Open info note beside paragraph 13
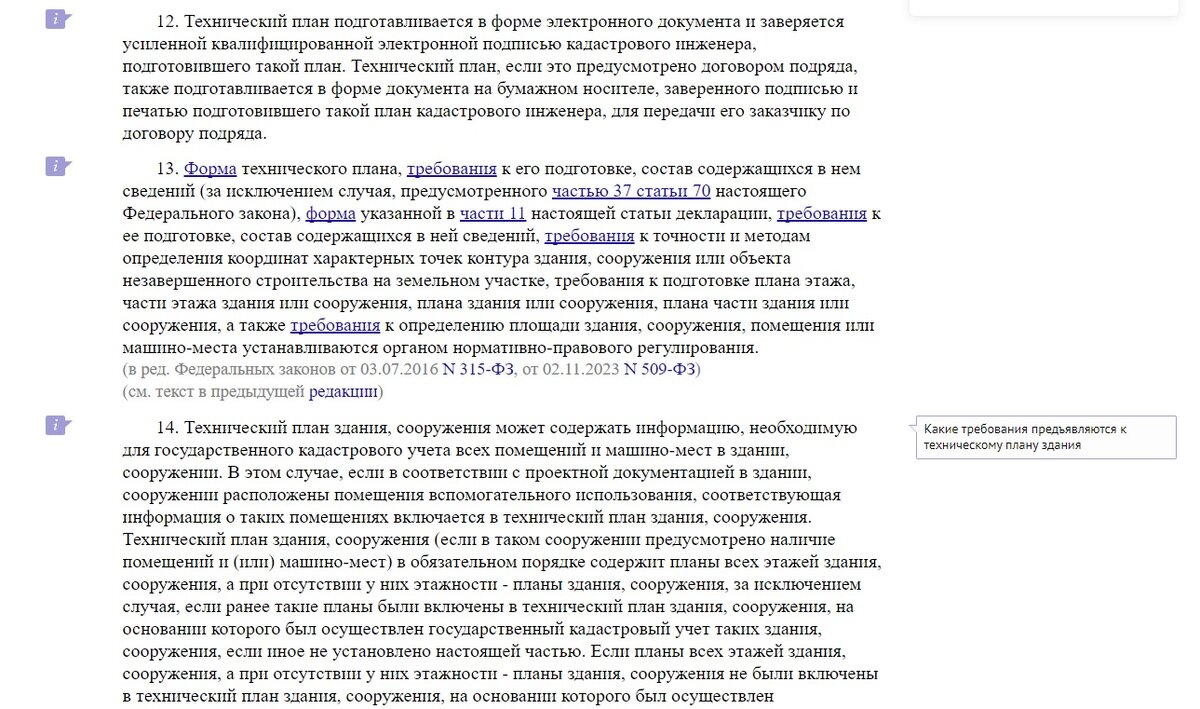Screen dimensions: 1200x709 (x=56, y=167)
